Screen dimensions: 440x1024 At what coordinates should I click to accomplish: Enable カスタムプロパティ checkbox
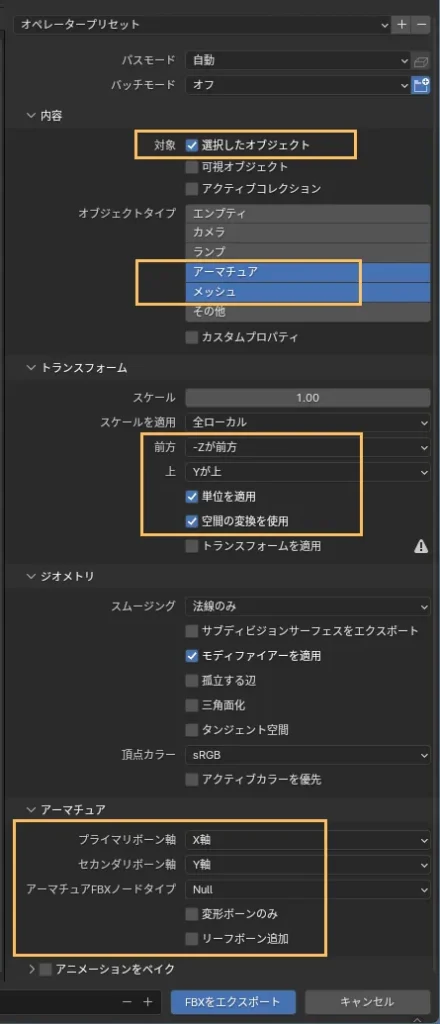(x=191, y=338)
